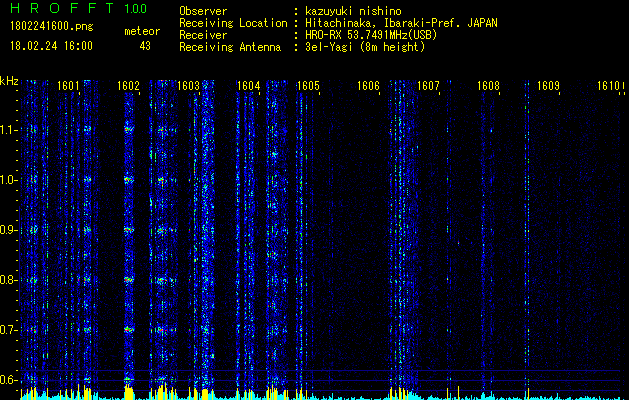Click observer name kazuyuki nishino
The height and width of the screenshot is (400, 629).
[x=353, y=11]
